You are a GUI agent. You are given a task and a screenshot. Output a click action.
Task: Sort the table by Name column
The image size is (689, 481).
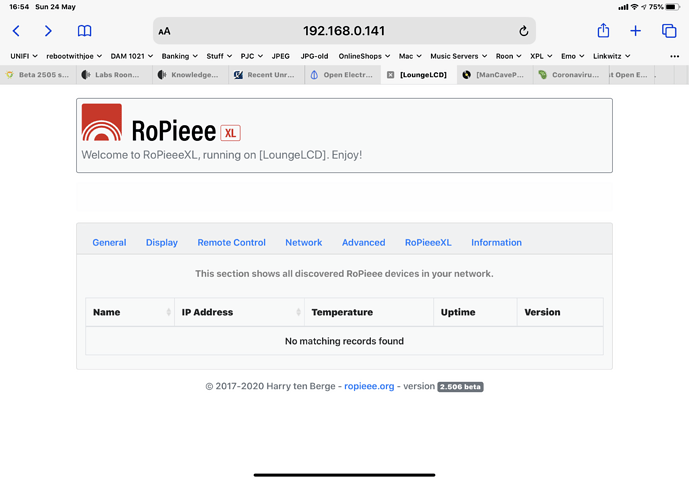tap(130, 312)
